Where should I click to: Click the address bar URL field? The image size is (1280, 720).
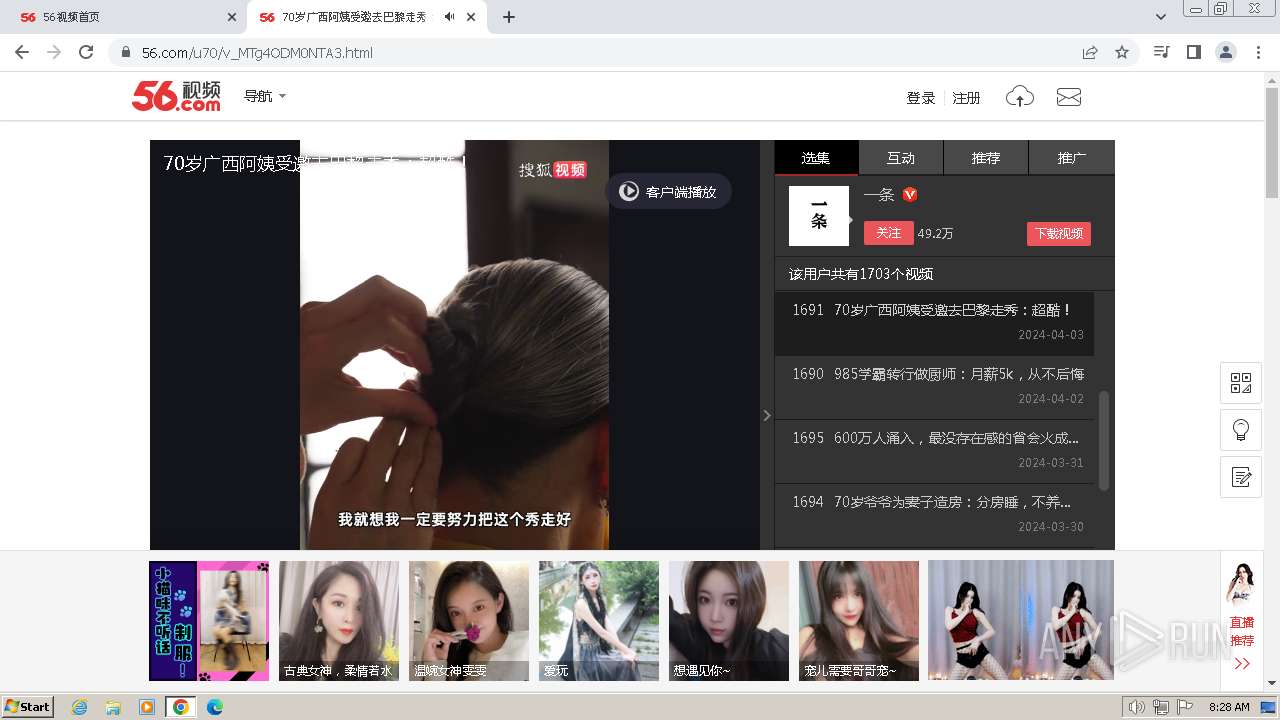(x=600, y=52)
